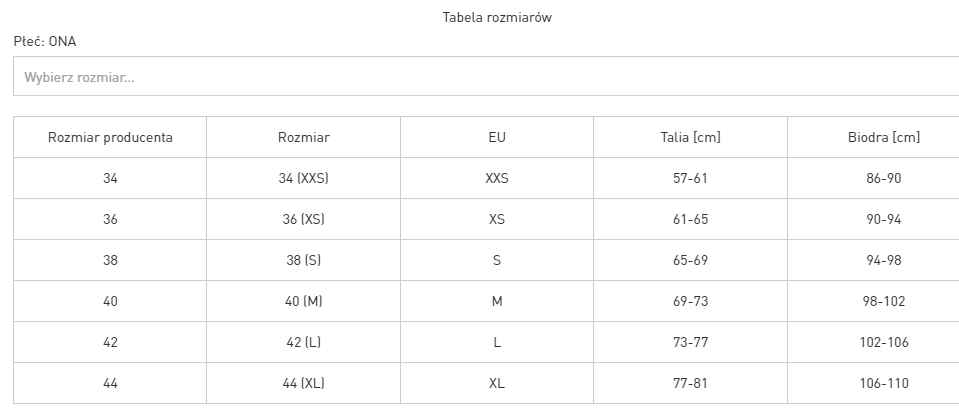The height and width of the screenshot is (408, 959).
Task: Click the 'Płeć: ONA' label
Action: 45,41
